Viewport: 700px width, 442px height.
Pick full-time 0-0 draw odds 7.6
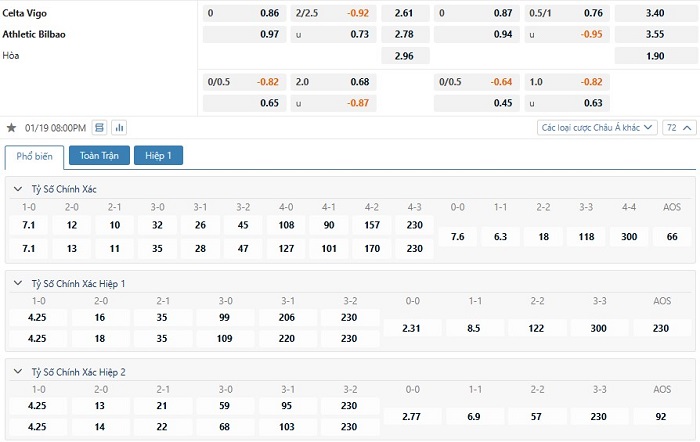[458, 237]
